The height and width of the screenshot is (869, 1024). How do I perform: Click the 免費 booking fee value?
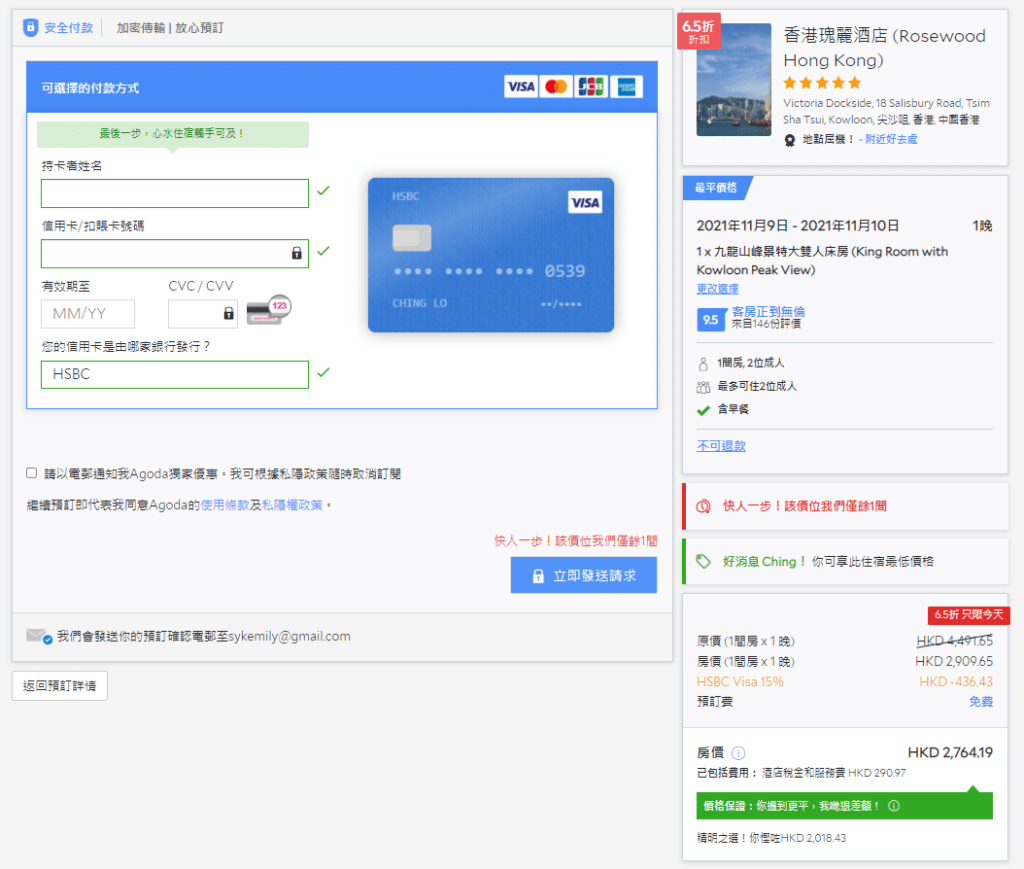981,702
